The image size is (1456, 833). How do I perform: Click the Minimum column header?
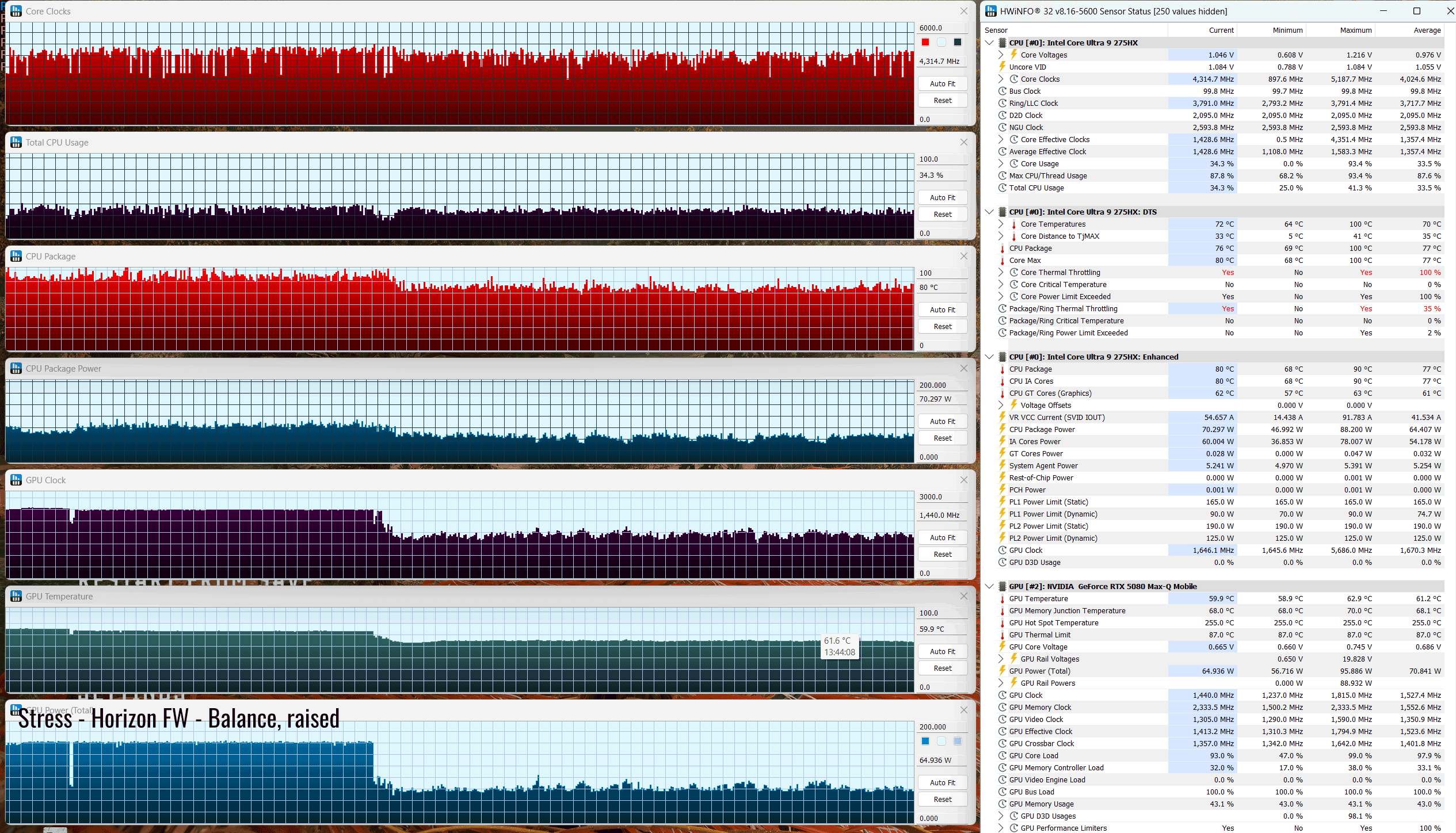click(1287, 30)
